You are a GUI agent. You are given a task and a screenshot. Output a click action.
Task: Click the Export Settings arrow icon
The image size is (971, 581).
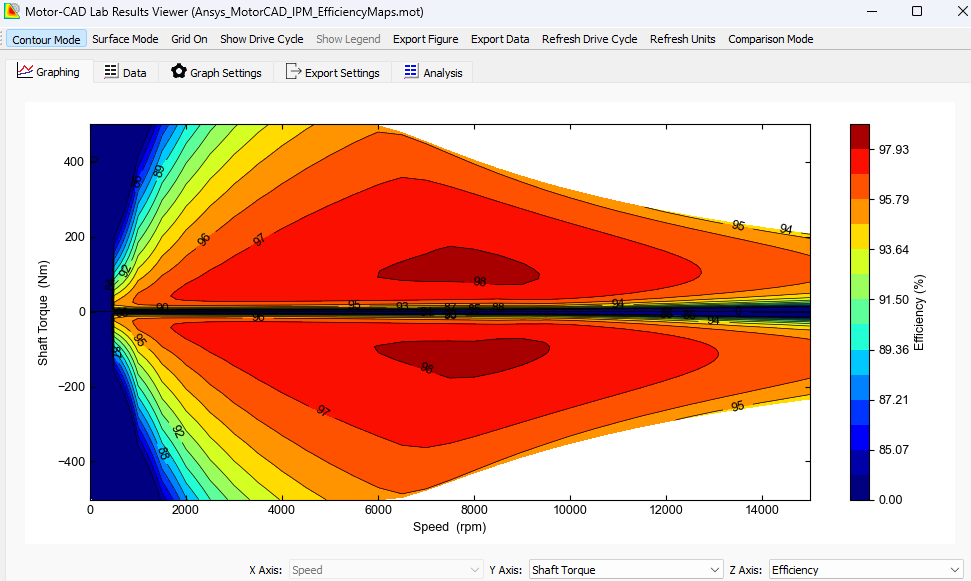(x=294, y=71)
